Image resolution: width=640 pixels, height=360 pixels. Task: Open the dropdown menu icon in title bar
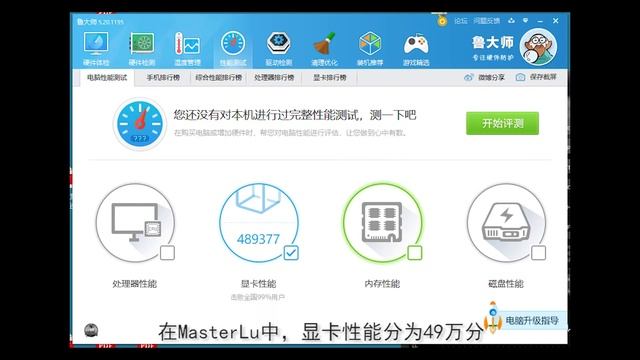(525, 20)
